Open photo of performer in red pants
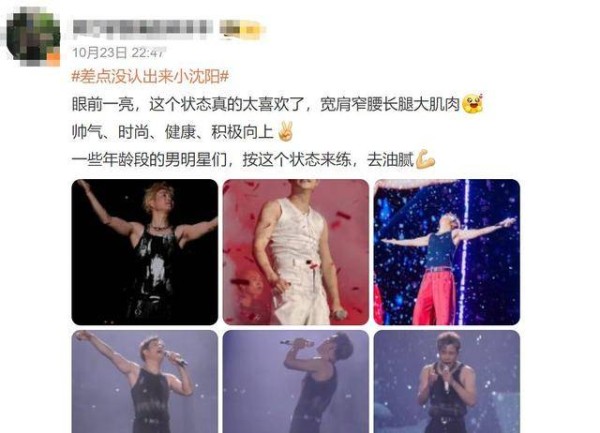The height and width of the screenshot is (433, 600). point(447,252)
